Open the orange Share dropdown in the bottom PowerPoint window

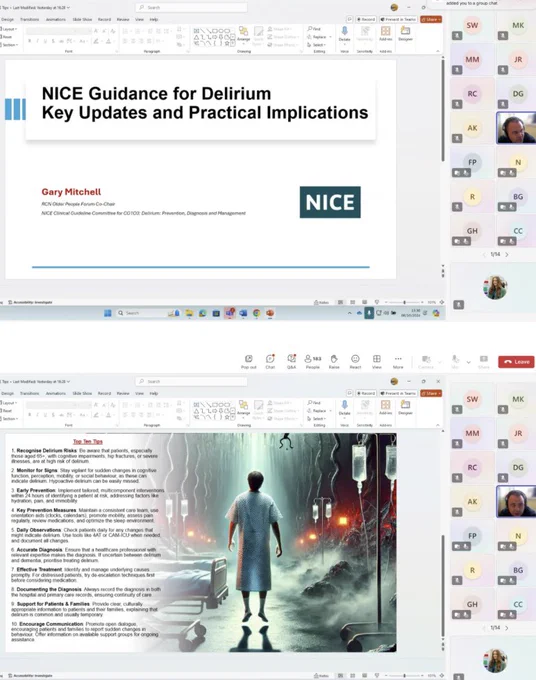coord(431,393)
